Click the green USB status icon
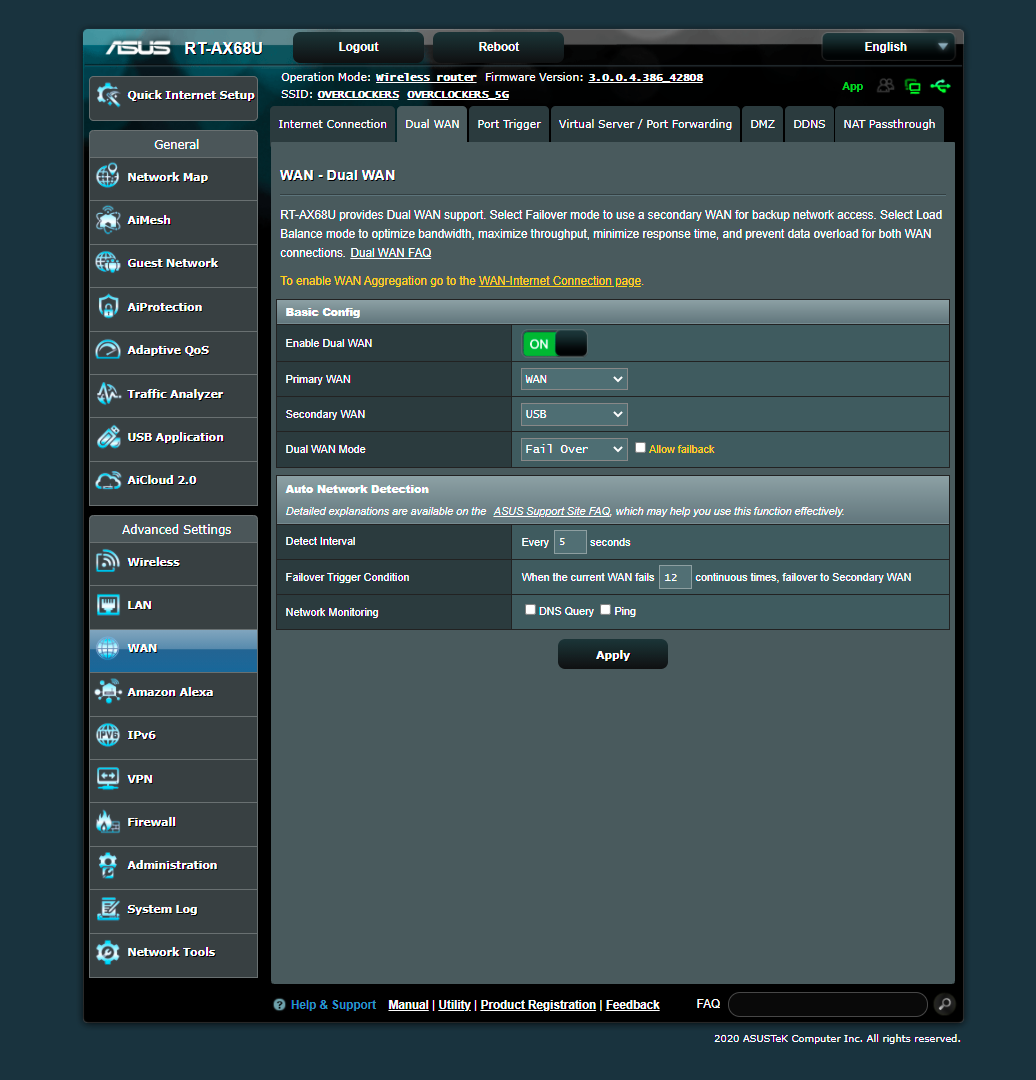 tap(940, 86)
